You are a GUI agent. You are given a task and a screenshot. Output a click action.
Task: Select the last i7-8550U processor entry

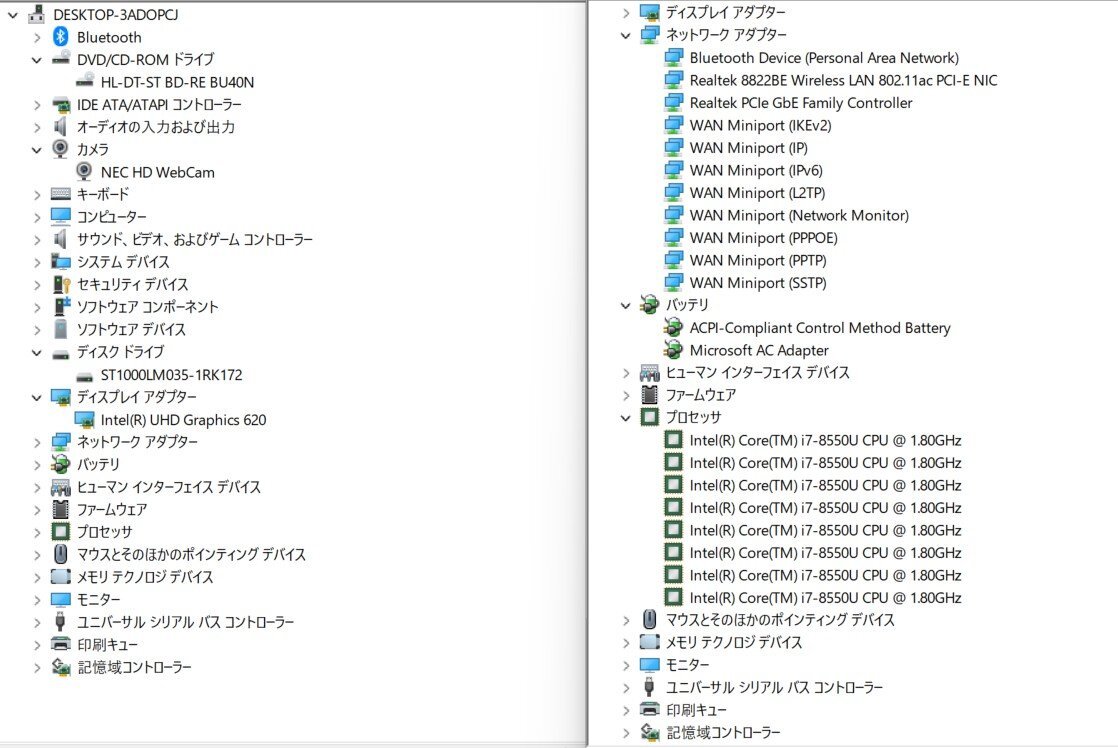[x=825, y=598]
